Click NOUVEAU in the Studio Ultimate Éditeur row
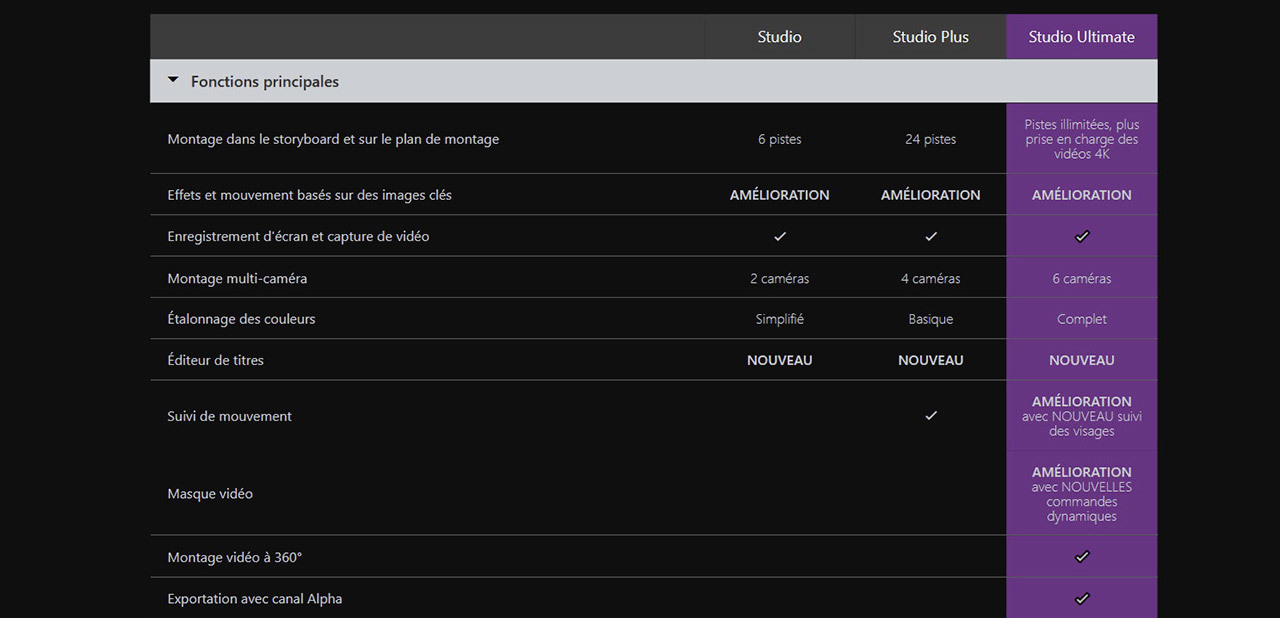The height and width of the screenshot is (618, 1280). click(x=1082, y=360)
